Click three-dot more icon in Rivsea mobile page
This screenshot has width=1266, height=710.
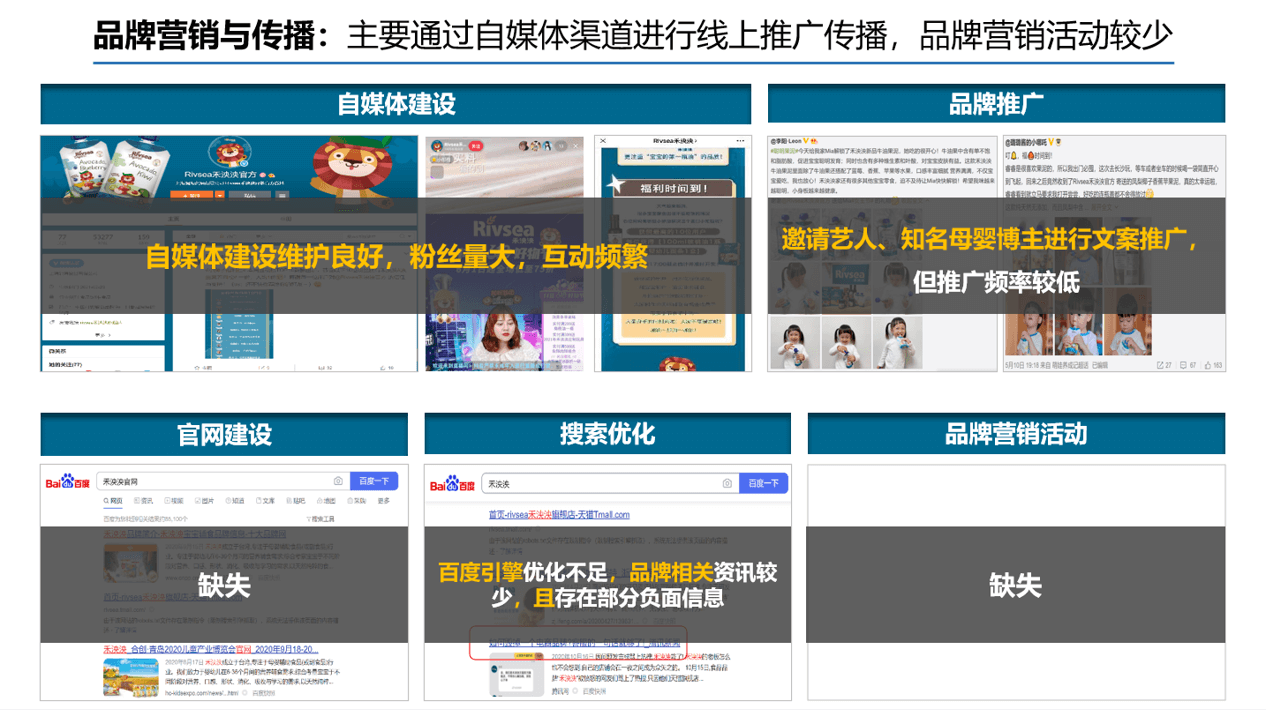741,141
